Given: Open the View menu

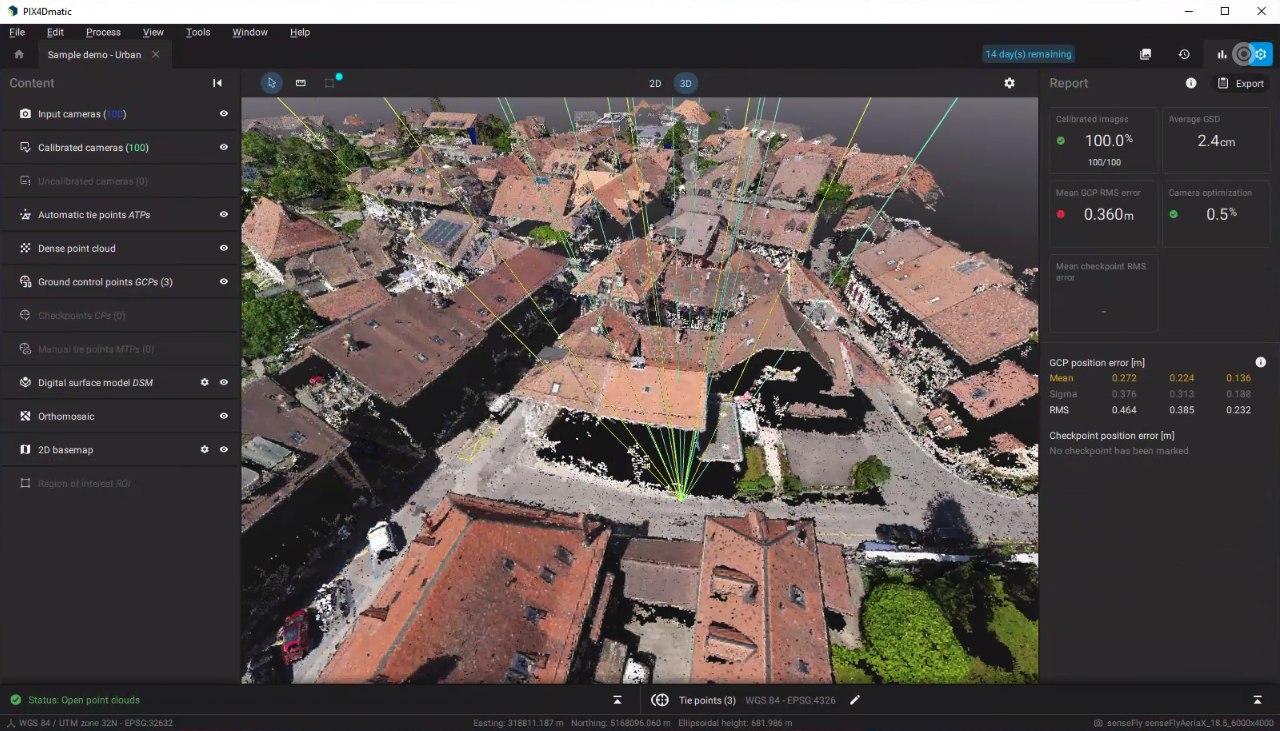Looking at the screenshot, I should (153, 32).
